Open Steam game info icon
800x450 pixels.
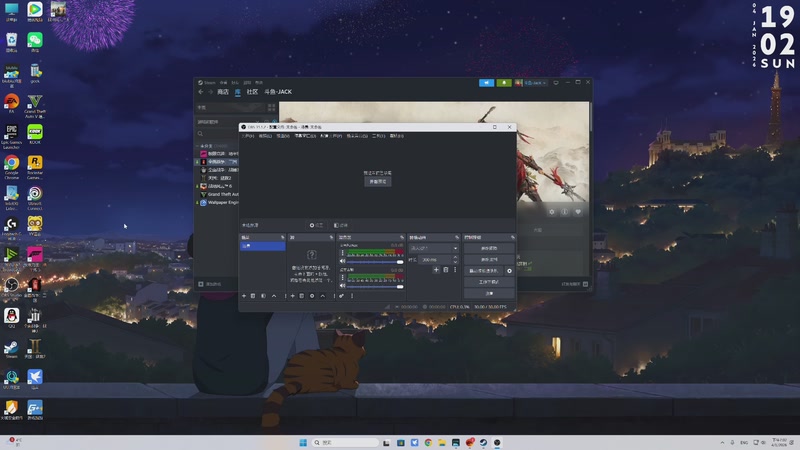point(564,212)
